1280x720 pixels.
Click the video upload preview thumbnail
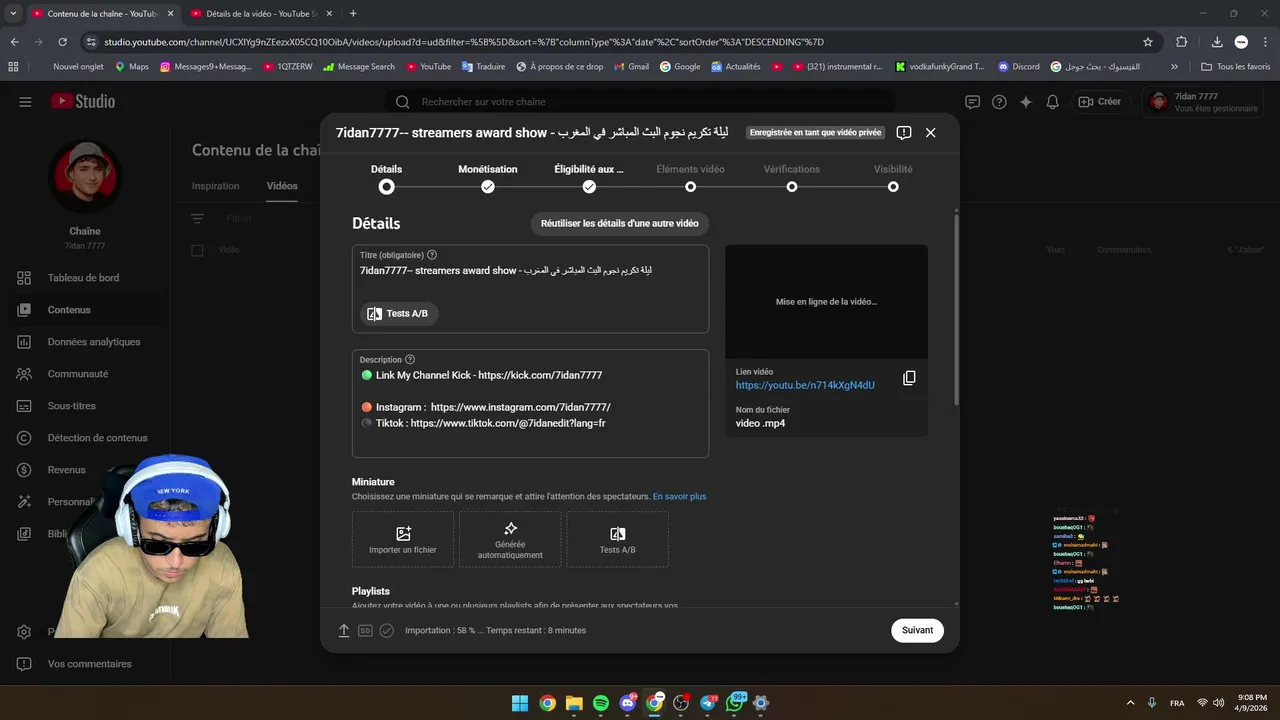point(826,301)
